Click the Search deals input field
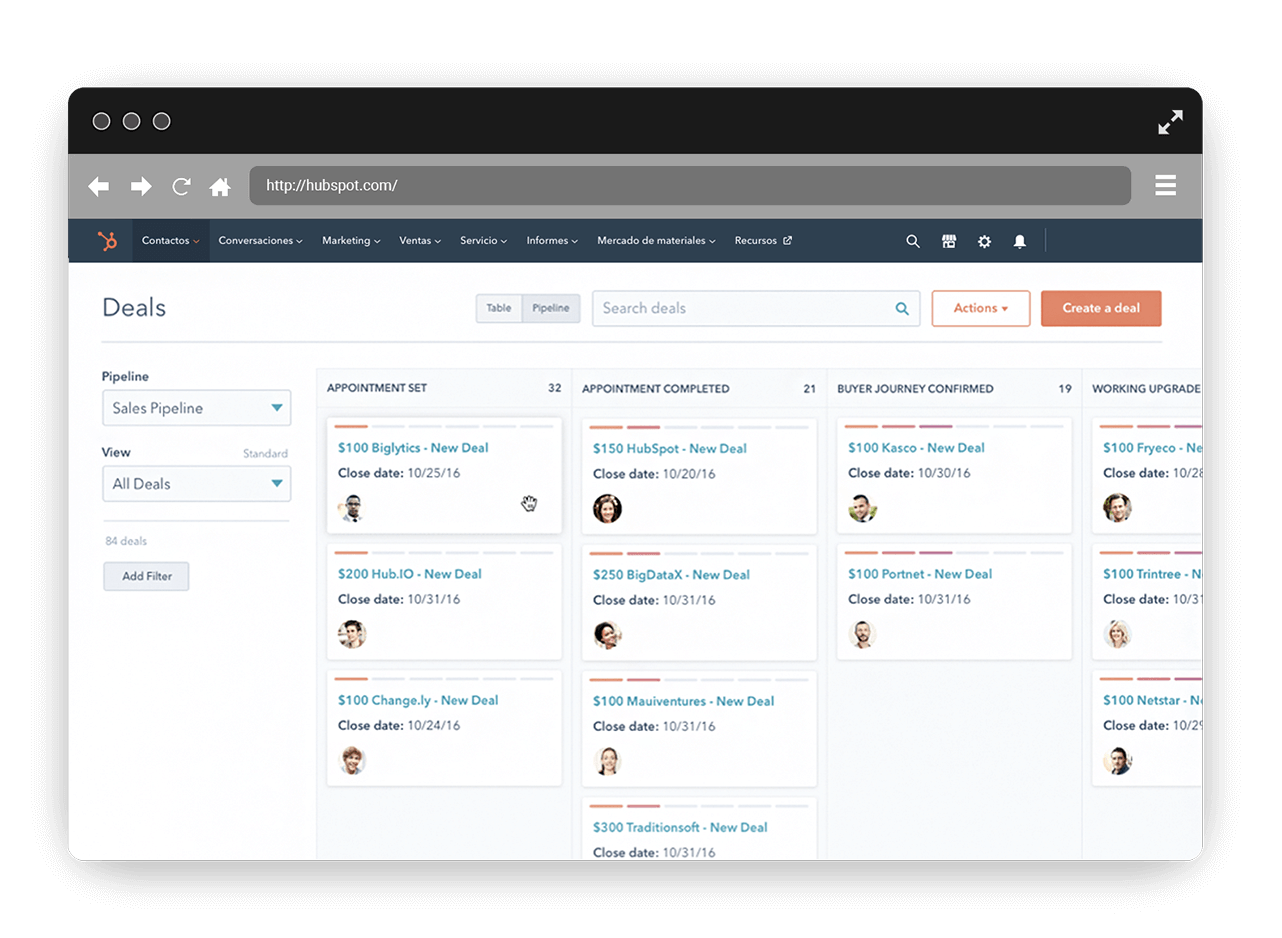The width and height of the screenshot is (1282, 938). (756, 308)
